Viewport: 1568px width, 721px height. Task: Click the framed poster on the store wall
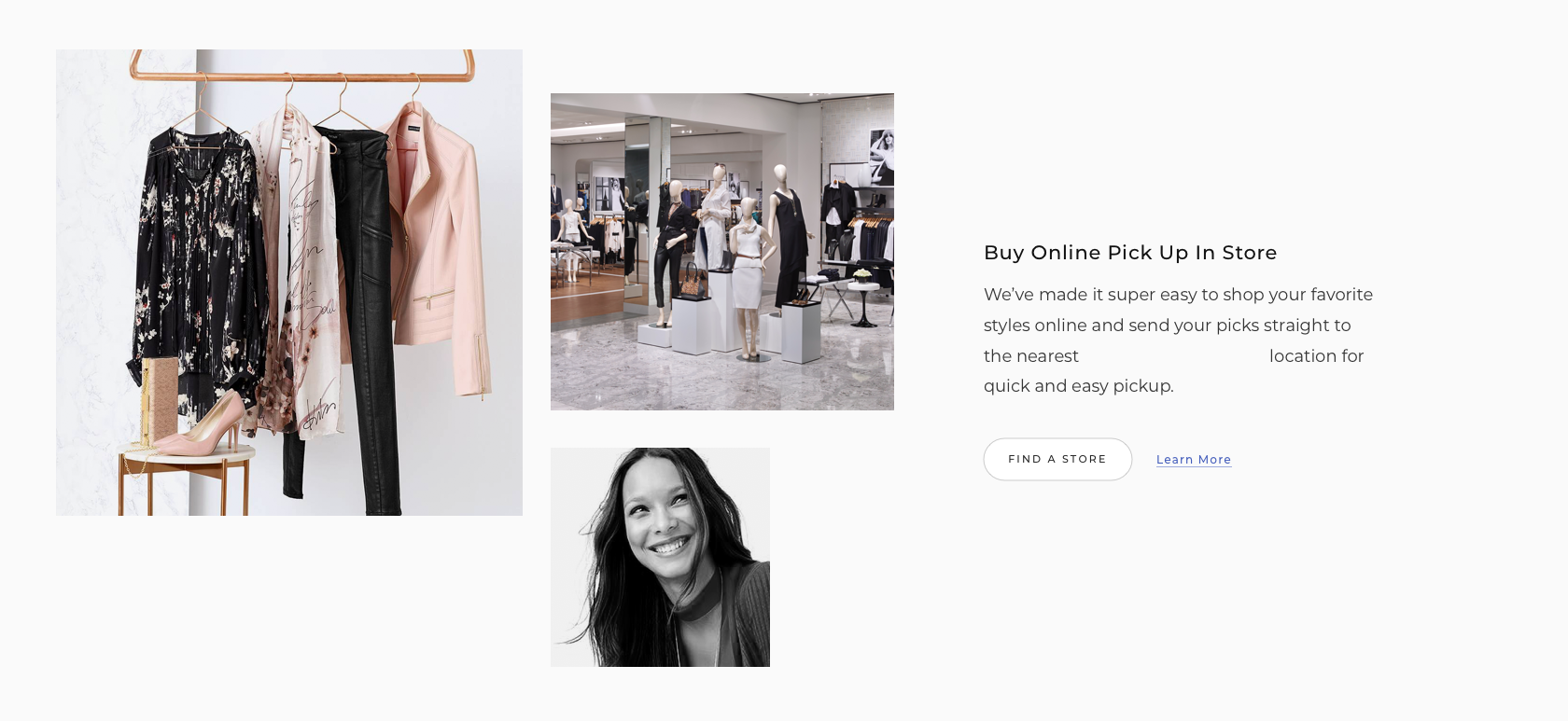pyautogui.click(x=881, y=159)
